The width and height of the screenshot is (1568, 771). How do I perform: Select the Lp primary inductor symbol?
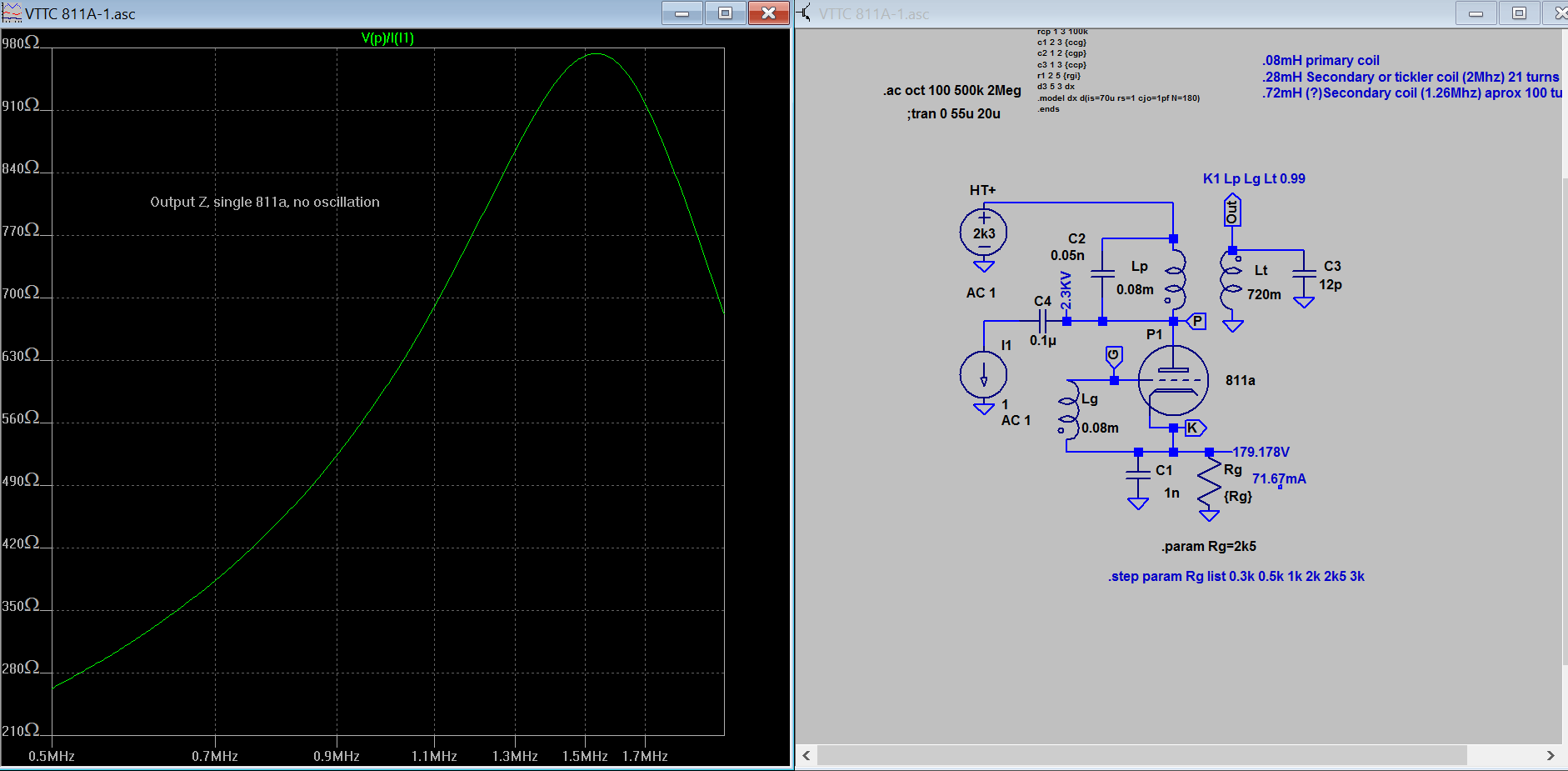click(1175, 282)
